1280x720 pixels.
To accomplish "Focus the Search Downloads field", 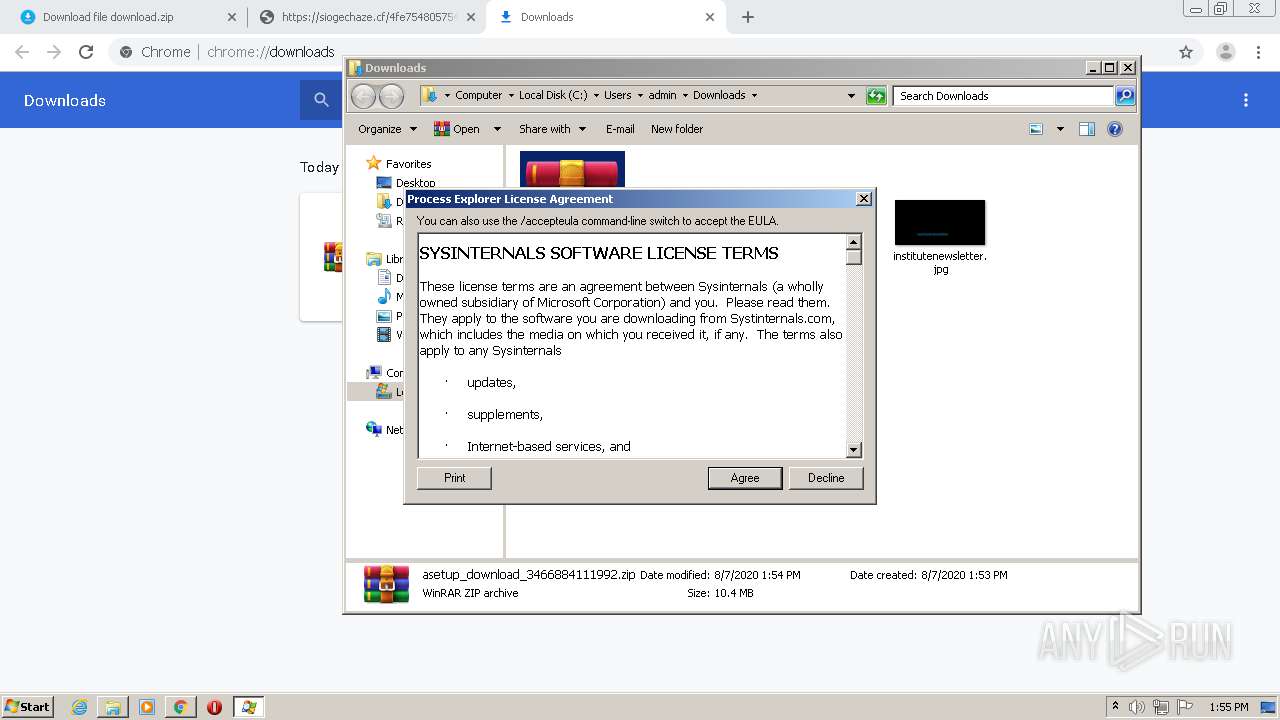I will [1003, 96].
